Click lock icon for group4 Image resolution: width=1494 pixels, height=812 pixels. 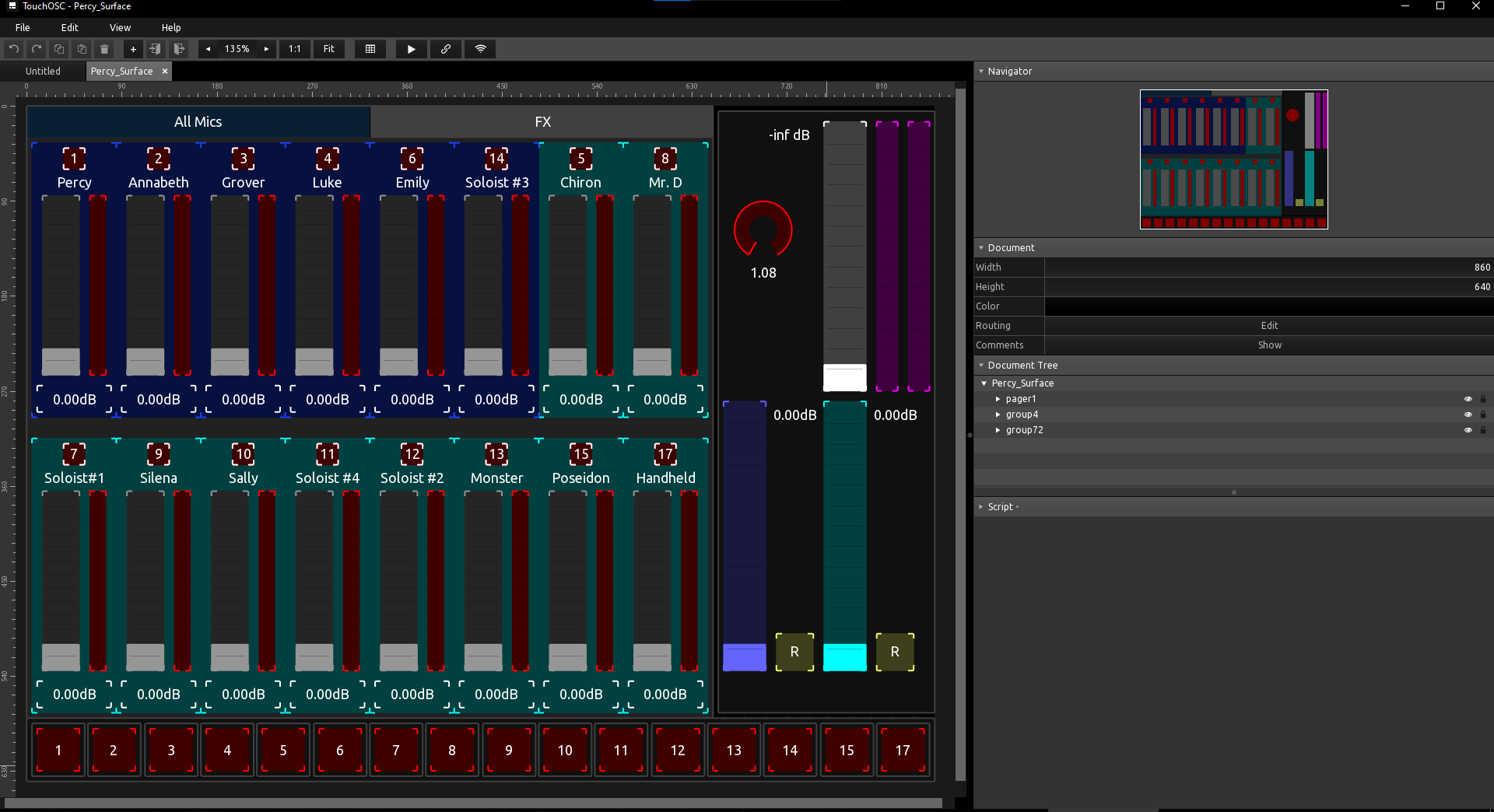(1482, 415)
